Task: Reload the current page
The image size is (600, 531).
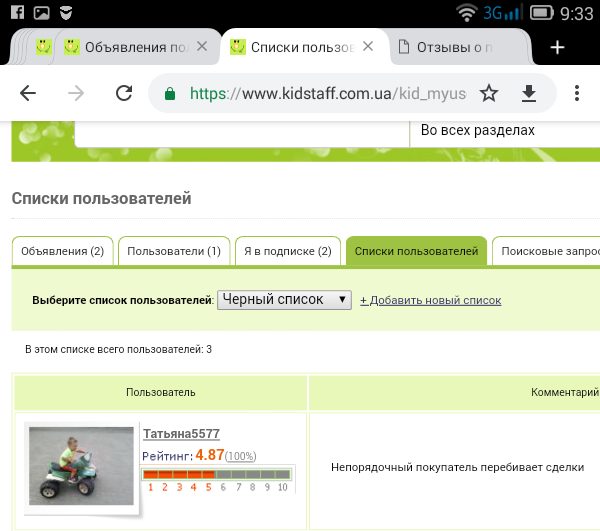Action: click(124, 93)
